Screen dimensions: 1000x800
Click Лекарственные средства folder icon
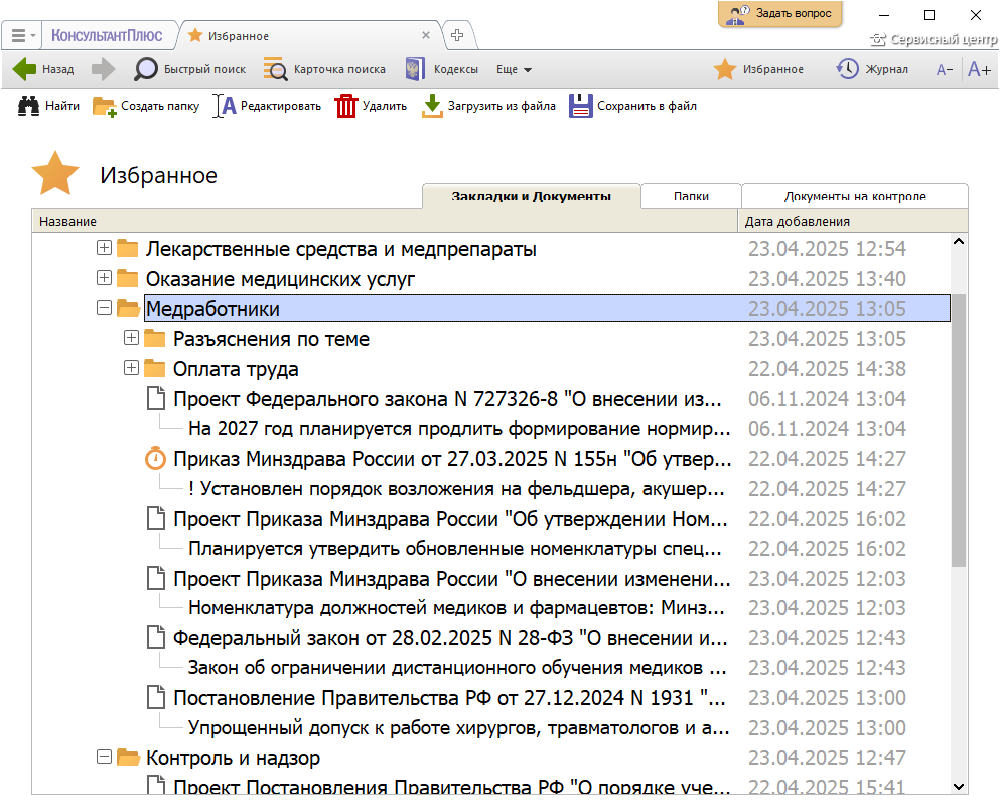[128, 248]
